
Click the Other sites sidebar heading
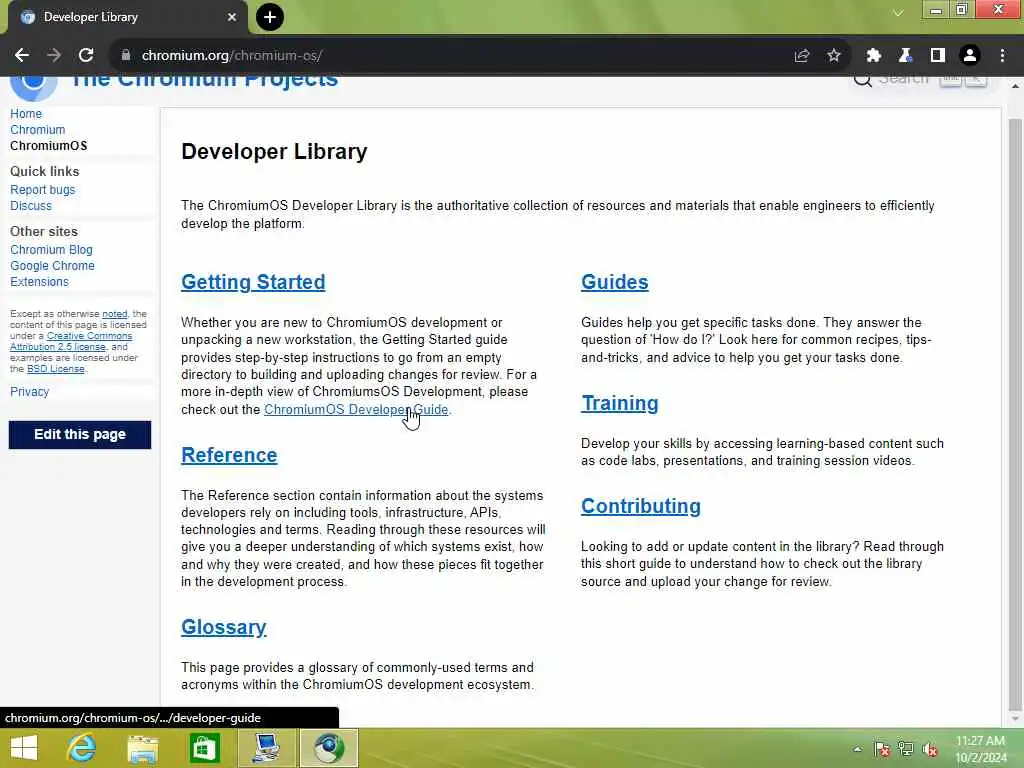[44, 232]
